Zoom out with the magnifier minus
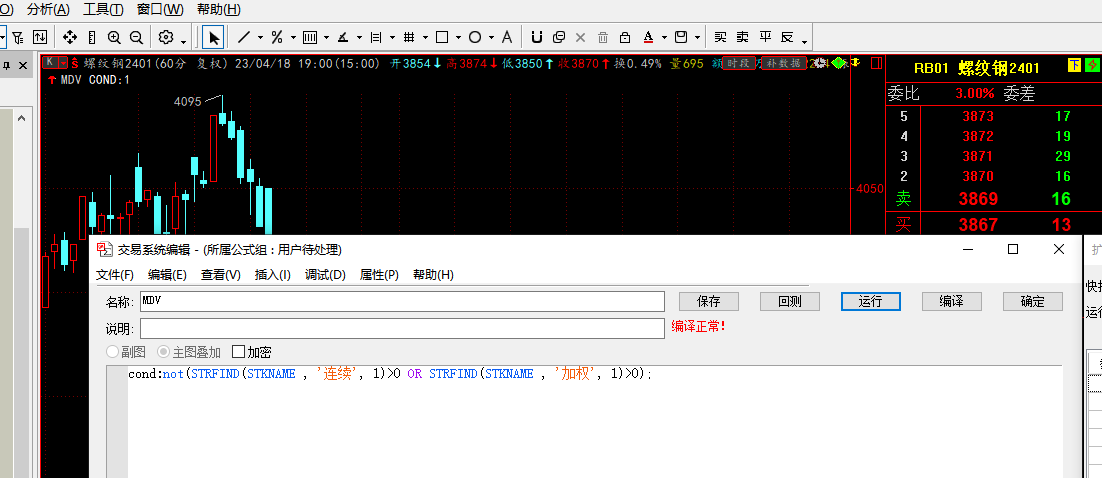 (x=136, y=37)
